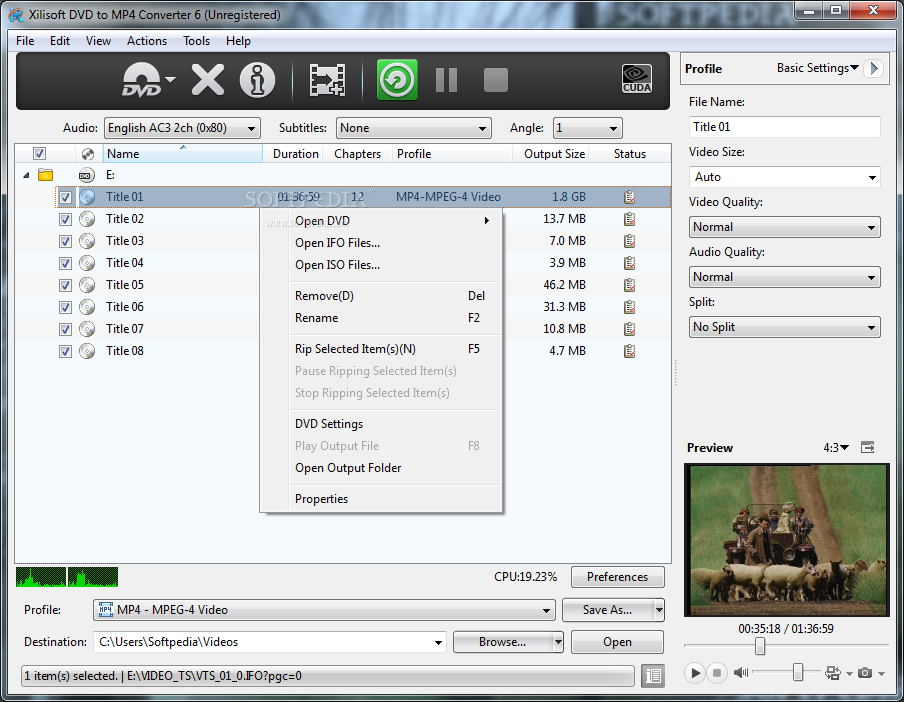Open the DVD load toolbar icon
904x702 pixels.
(142, 80)
